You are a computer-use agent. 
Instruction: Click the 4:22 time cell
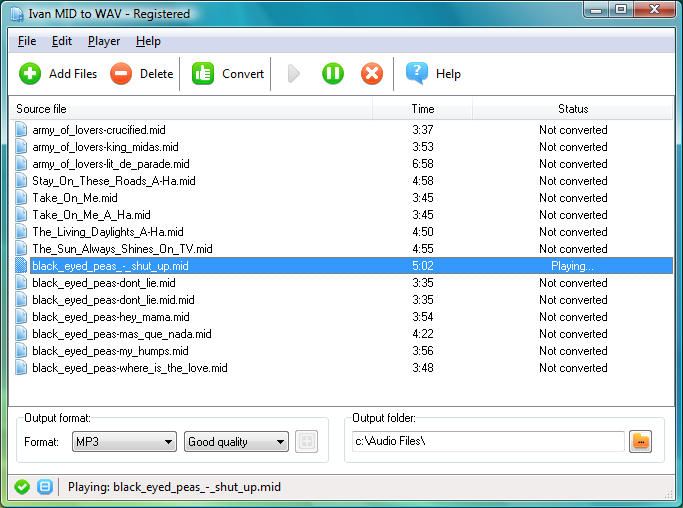point(423,334)
